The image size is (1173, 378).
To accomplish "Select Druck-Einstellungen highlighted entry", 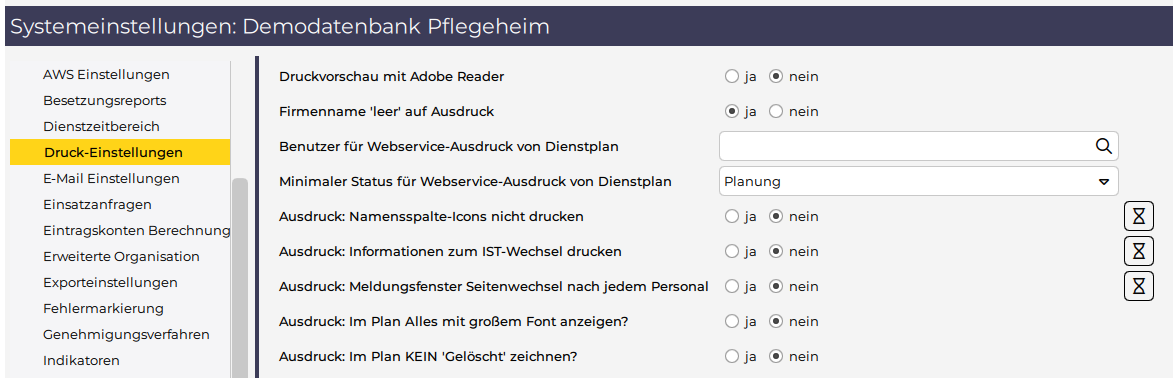I will (120, 152).
